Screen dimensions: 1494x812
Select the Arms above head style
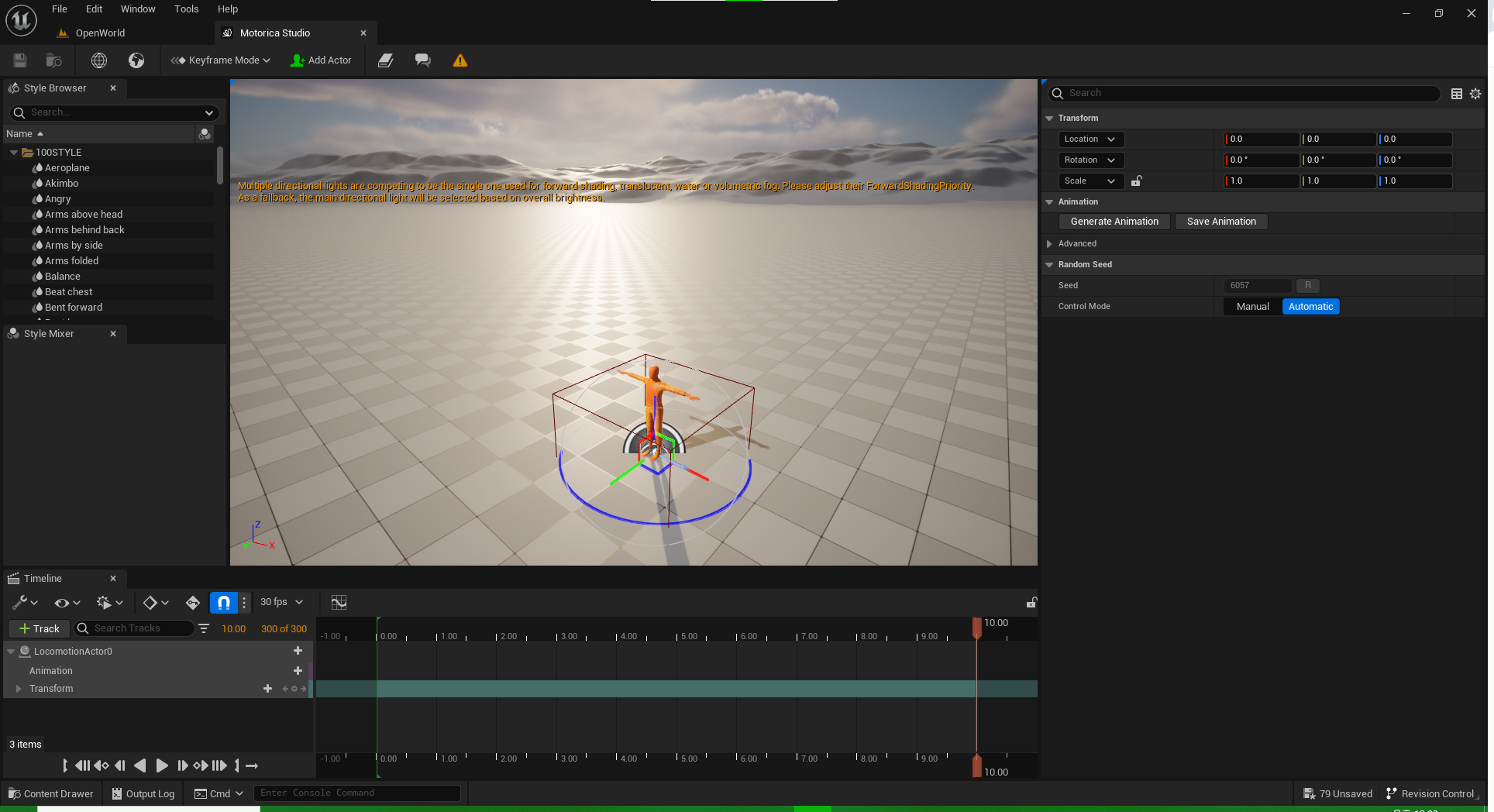click(83, 215)
